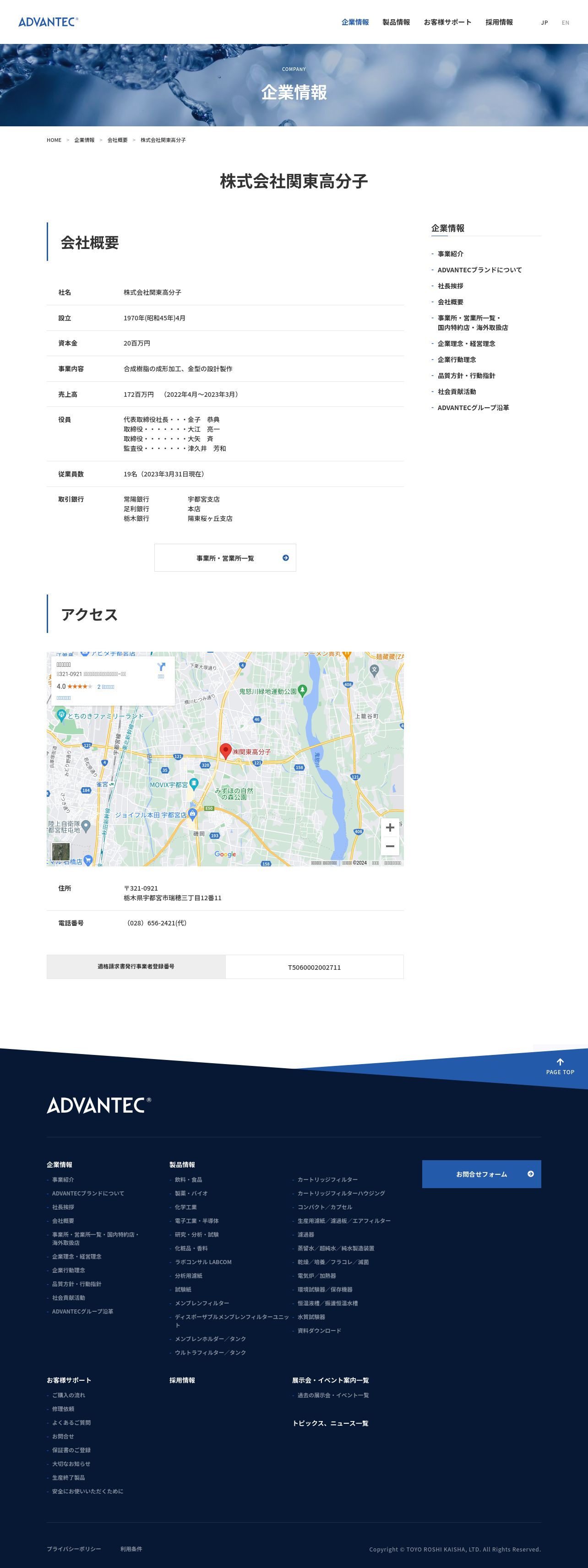Open footer link 修理依頼
This screenshot has width=588, height=1568.
point(63,1409)
